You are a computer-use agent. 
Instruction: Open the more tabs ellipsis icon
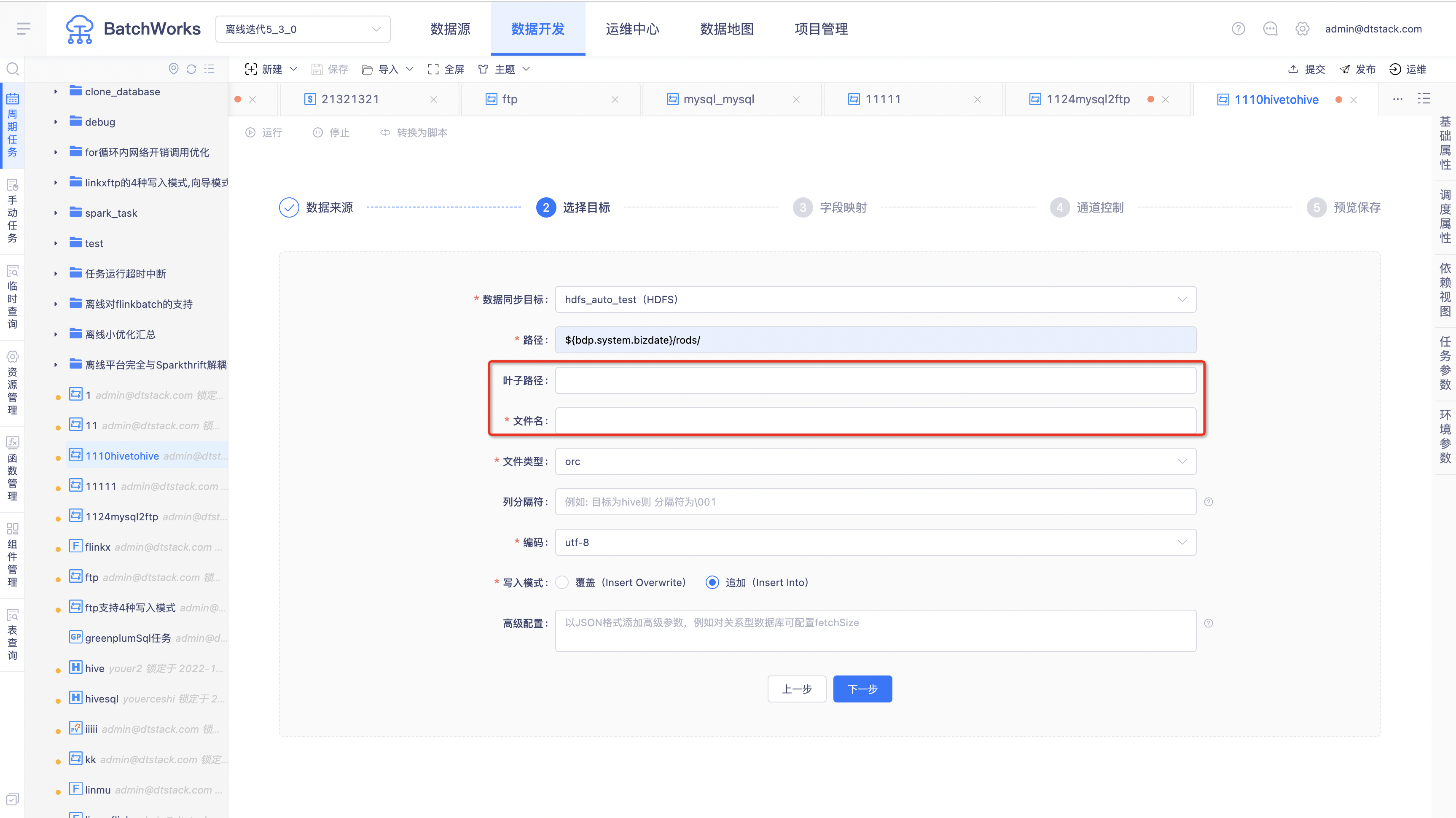(x=1397, y=99)
